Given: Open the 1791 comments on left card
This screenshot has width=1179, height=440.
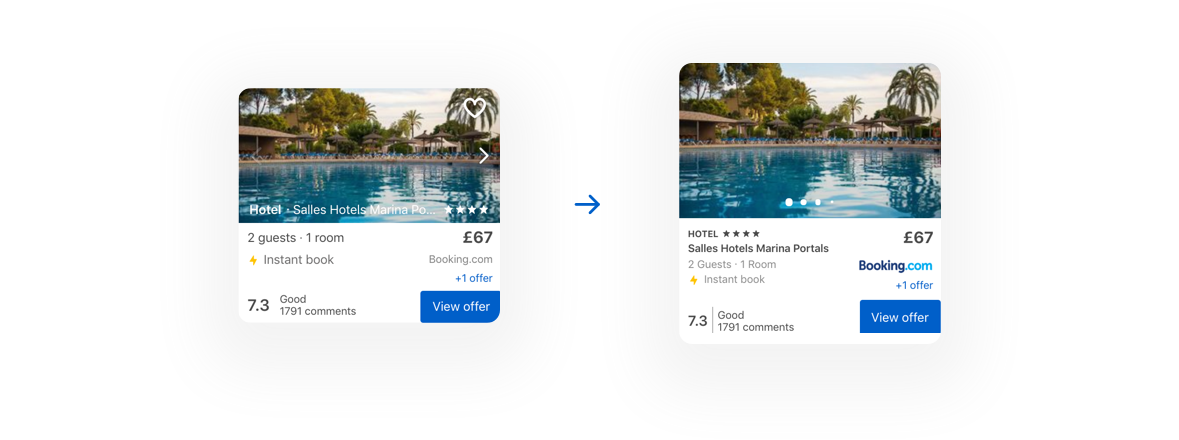Looking at the screenshot, I should point(318,311).
